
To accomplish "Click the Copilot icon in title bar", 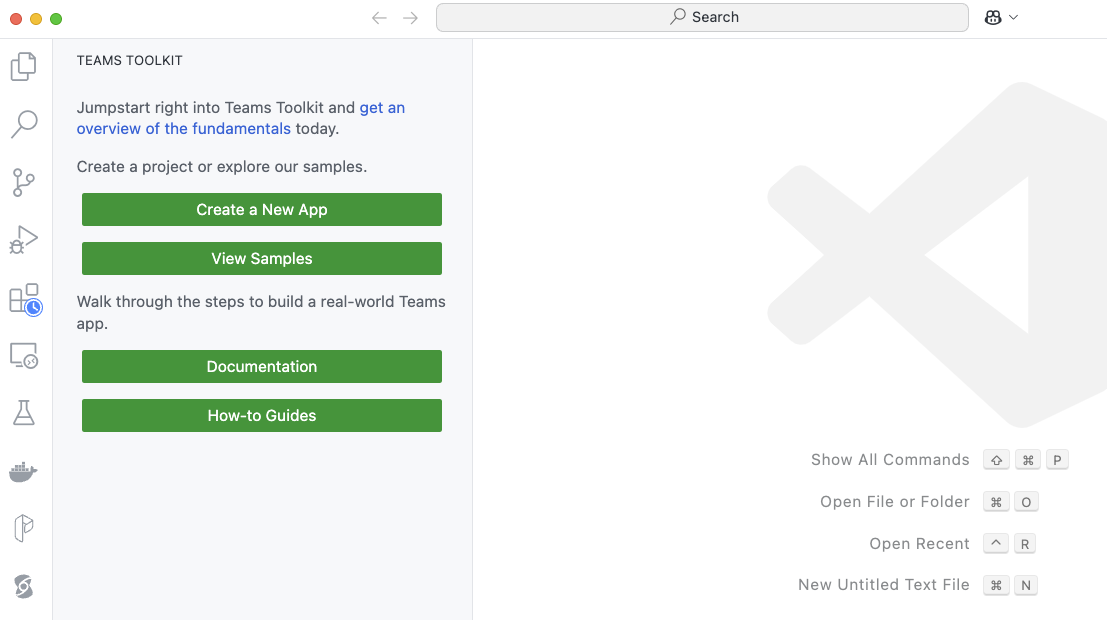I will 993,17.
